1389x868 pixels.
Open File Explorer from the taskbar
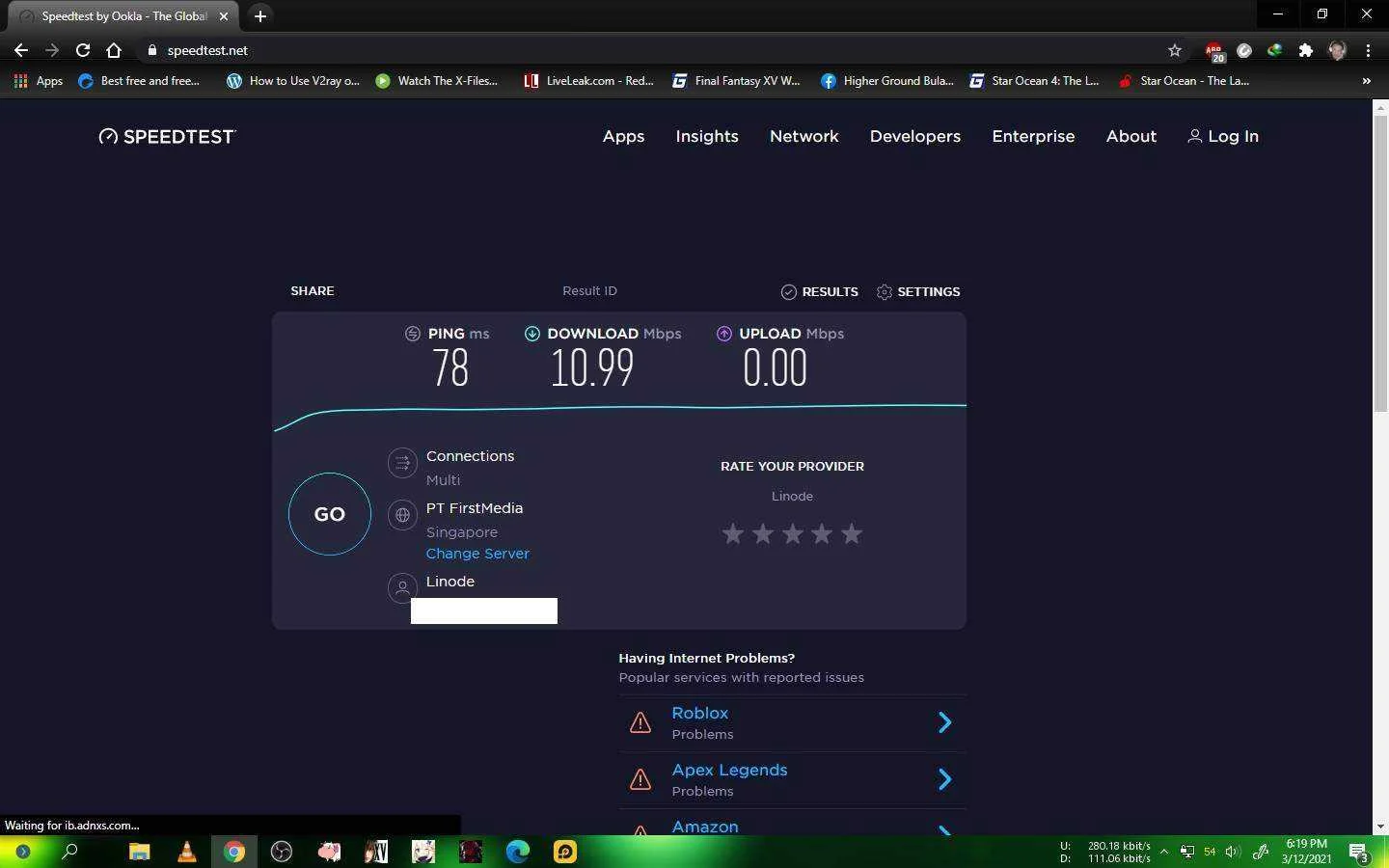tap(140, 852)
